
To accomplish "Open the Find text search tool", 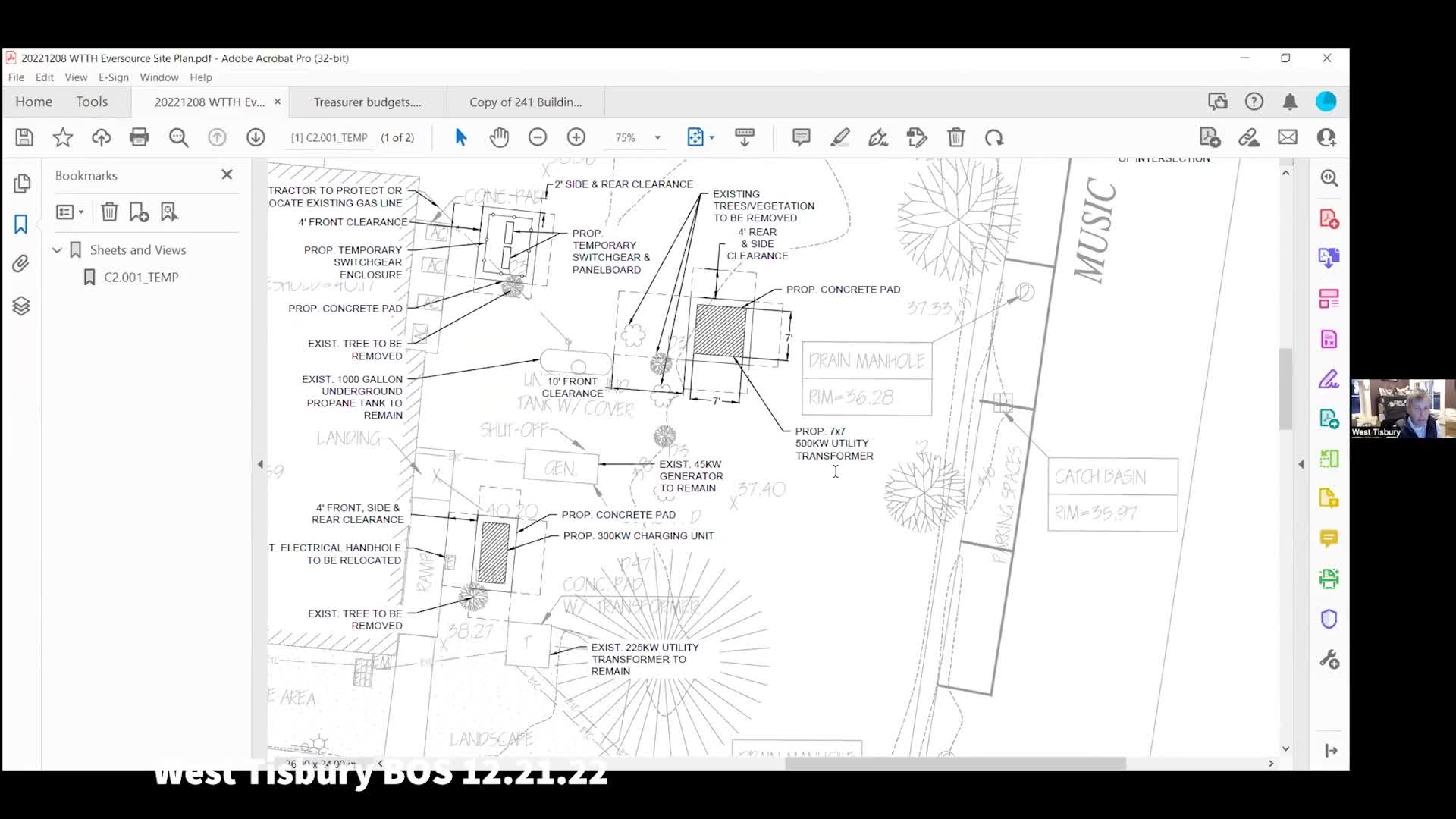I will [179, 137].
